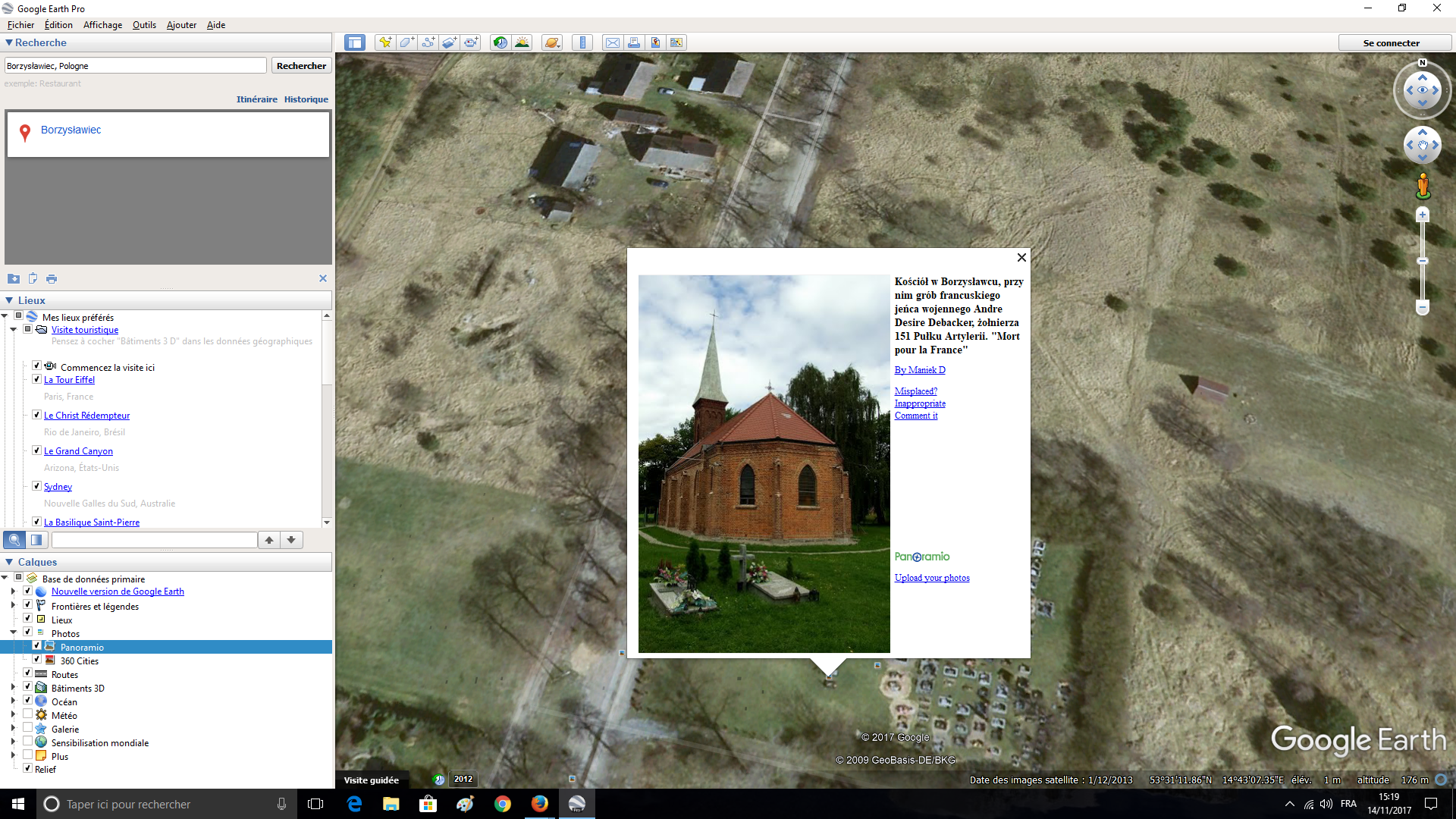This screenshot has width=1456, height=819.
Task: Collapse the Visite touristique folder
Action: click(x=14, y=329)
